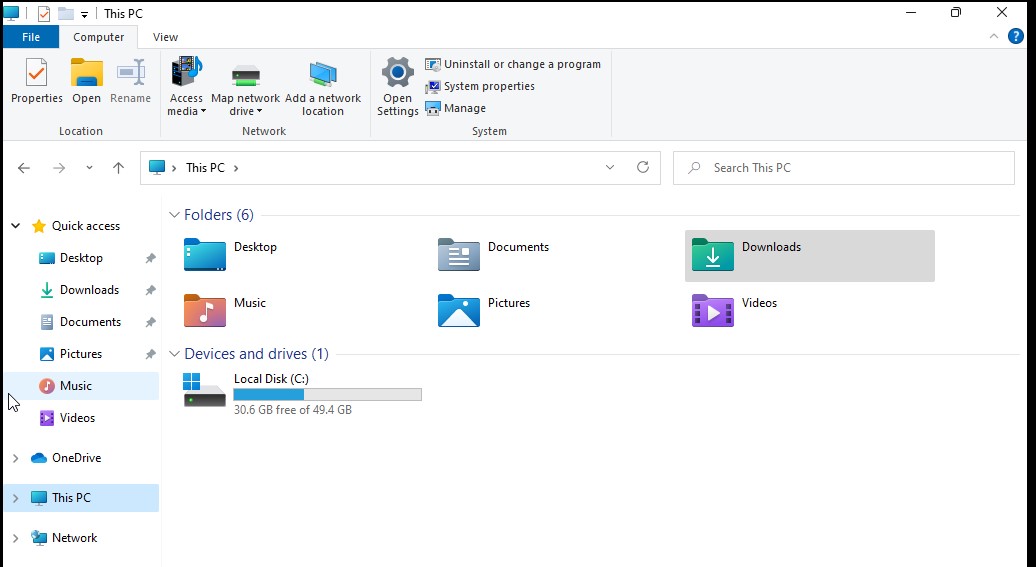Select Desktop under Quick access
Screen dimensions: 1036x567
[81, 258]
